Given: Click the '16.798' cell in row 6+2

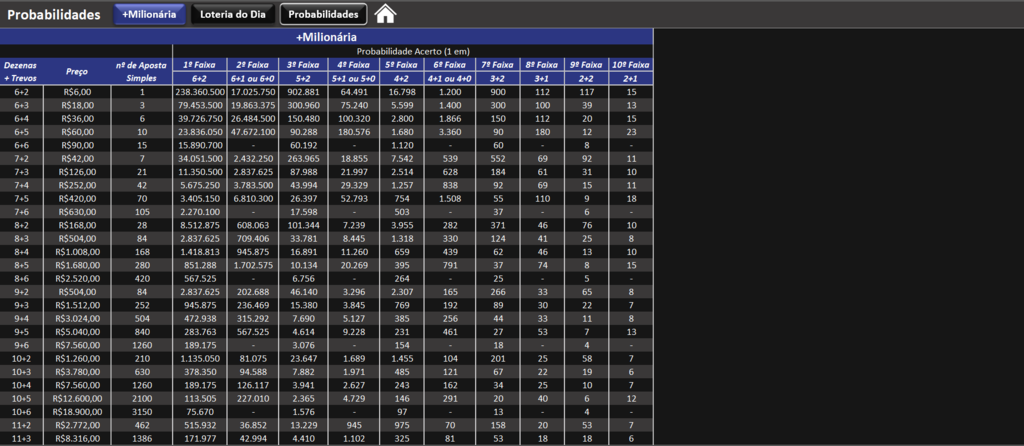Looking at the screenshot, I should [400, 92].
